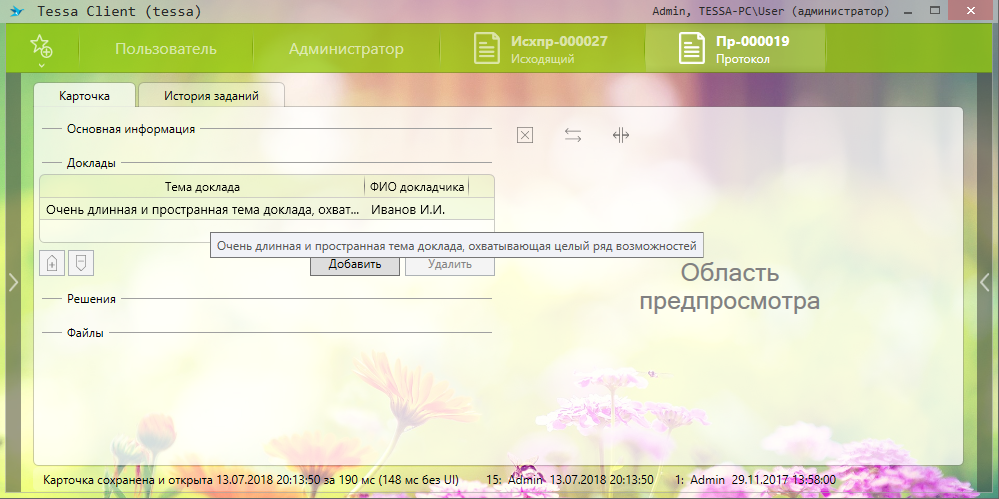Sort by the Тема доклада column header
This screenshot has width=999, height=499.
pos(202,187)
